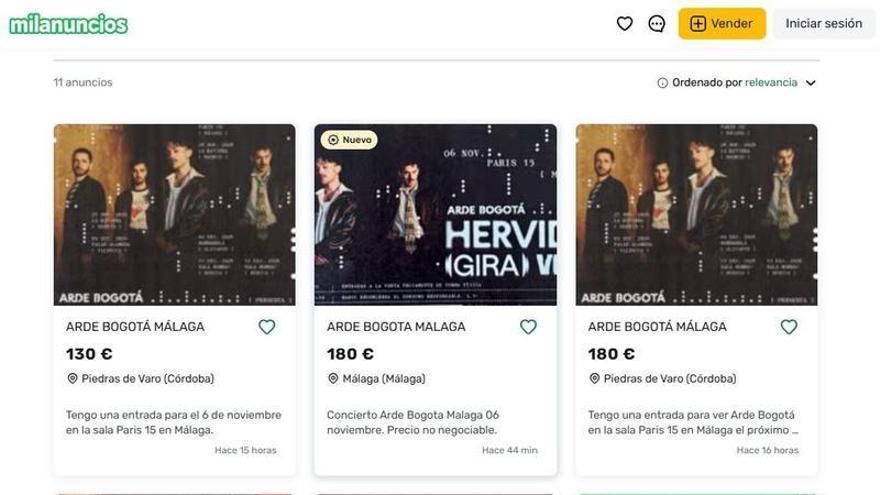Click the Nuevo badge on middle listing
The height and width of the screenshot is (495, 880).
(349, 140)
